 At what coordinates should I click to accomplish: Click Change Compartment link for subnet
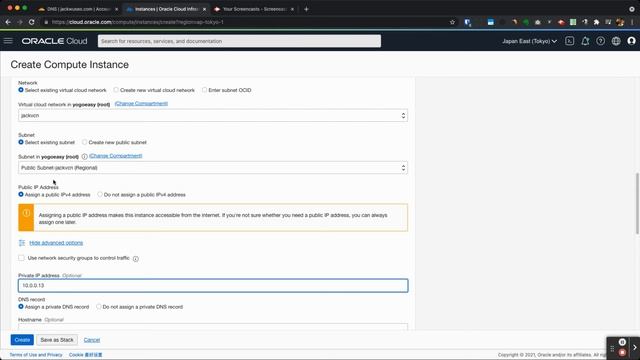click(x=116, y=156)
